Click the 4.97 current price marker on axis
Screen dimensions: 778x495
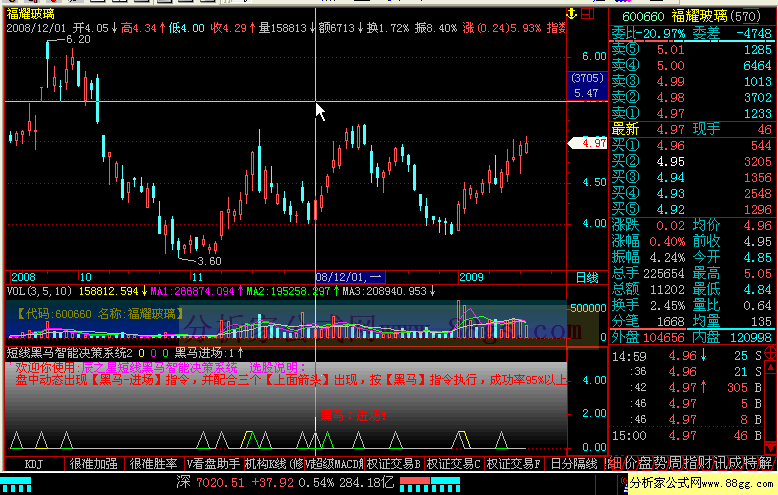coord(588,143)
